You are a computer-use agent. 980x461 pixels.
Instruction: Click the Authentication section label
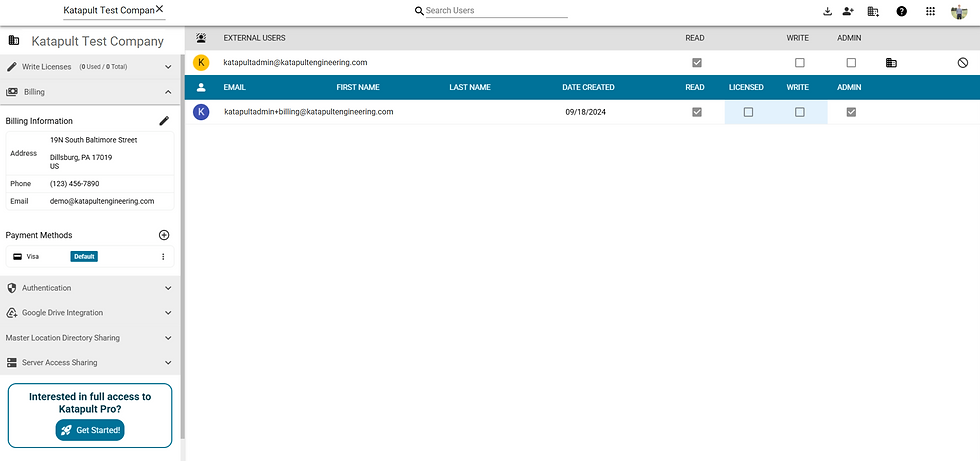(x=46, y=288)
